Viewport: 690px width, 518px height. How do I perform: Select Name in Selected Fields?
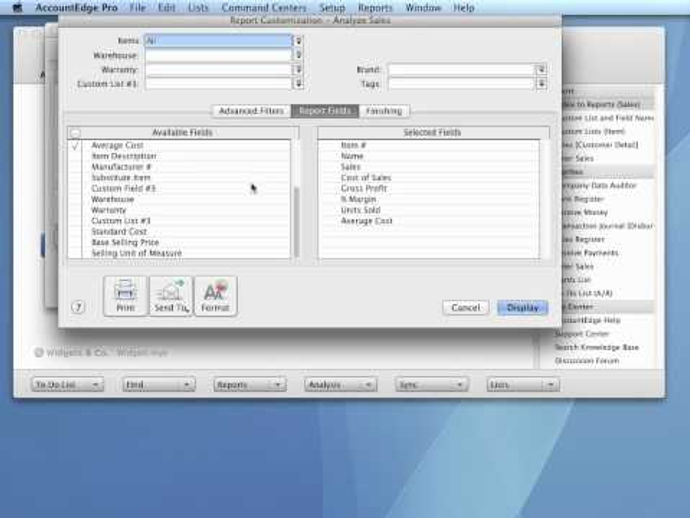pos(352,156)
